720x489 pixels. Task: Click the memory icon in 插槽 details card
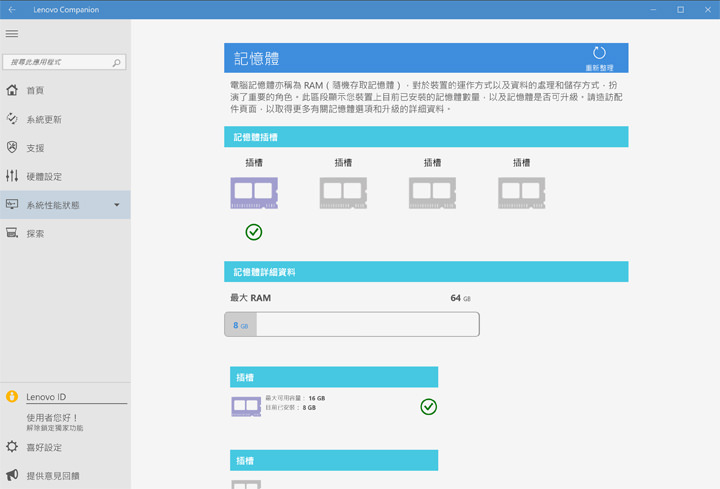246,406
